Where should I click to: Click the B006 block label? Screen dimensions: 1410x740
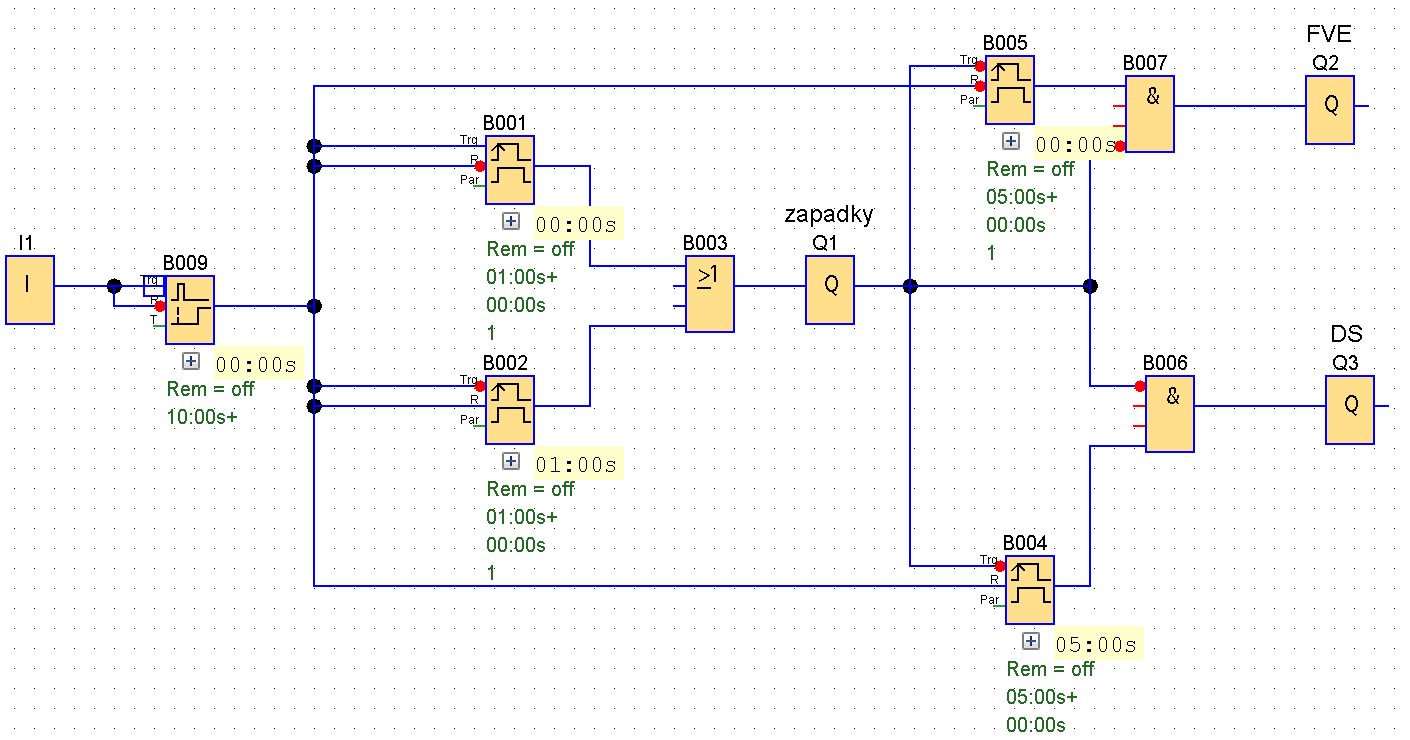coord(1165,363)
